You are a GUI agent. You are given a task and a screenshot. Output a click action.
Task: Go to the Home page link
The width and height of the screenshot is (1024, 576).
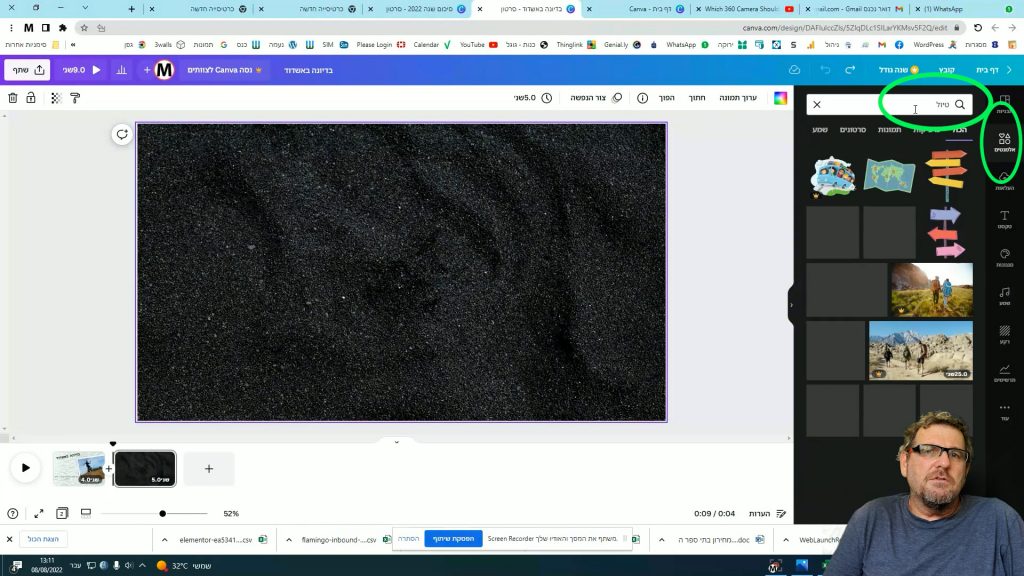[987, 70]
